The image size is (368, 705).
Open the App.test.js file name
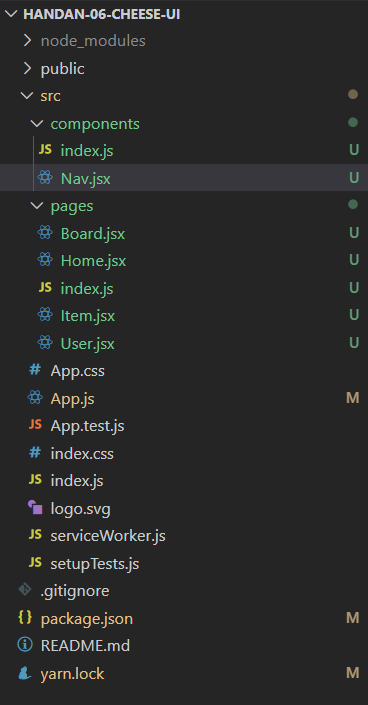pyautogui.click(x=87, y=426)
